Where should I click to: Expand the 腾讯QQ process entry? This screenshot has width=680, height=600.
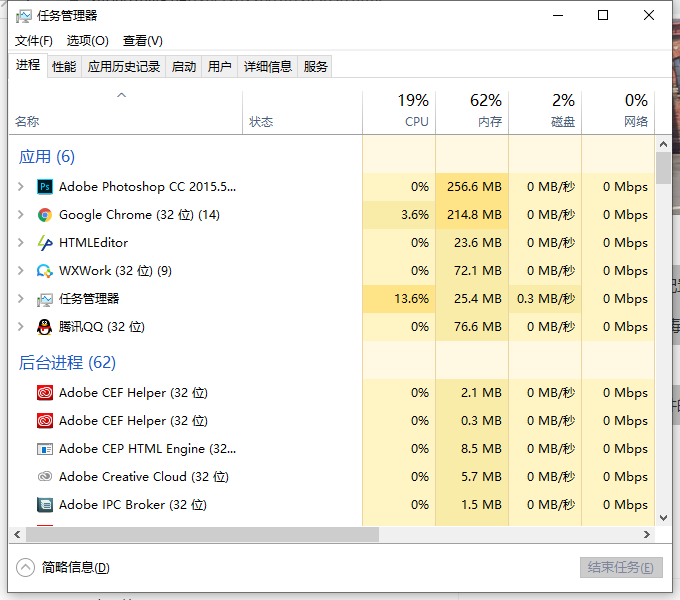pos(21,327)
